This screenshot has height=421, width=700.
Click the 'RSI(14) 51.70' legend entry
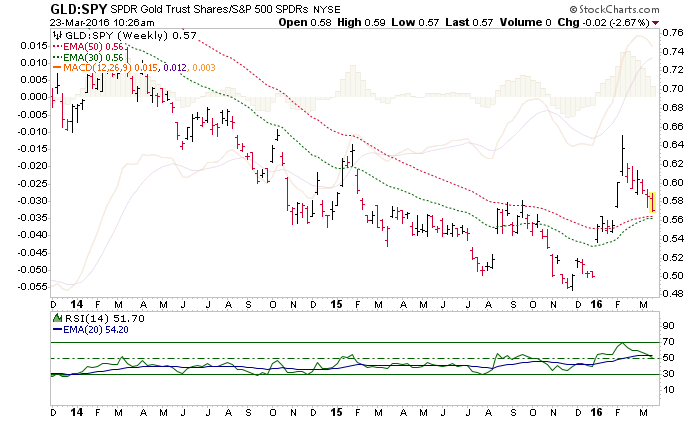[x=104, y=318]
